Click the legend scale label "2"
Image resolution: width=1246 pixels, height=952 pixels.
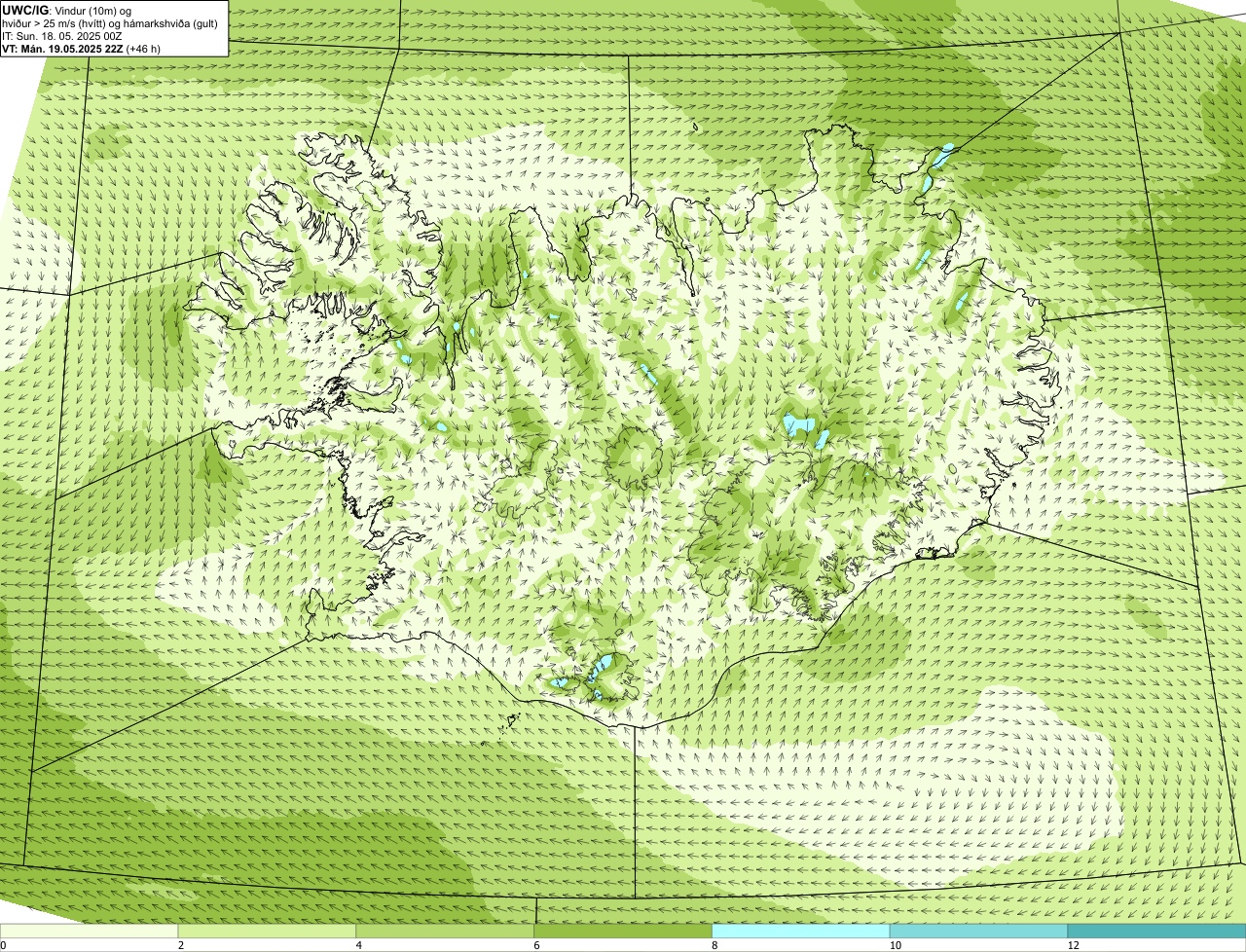pyautogui.click(x=180, y=945)
